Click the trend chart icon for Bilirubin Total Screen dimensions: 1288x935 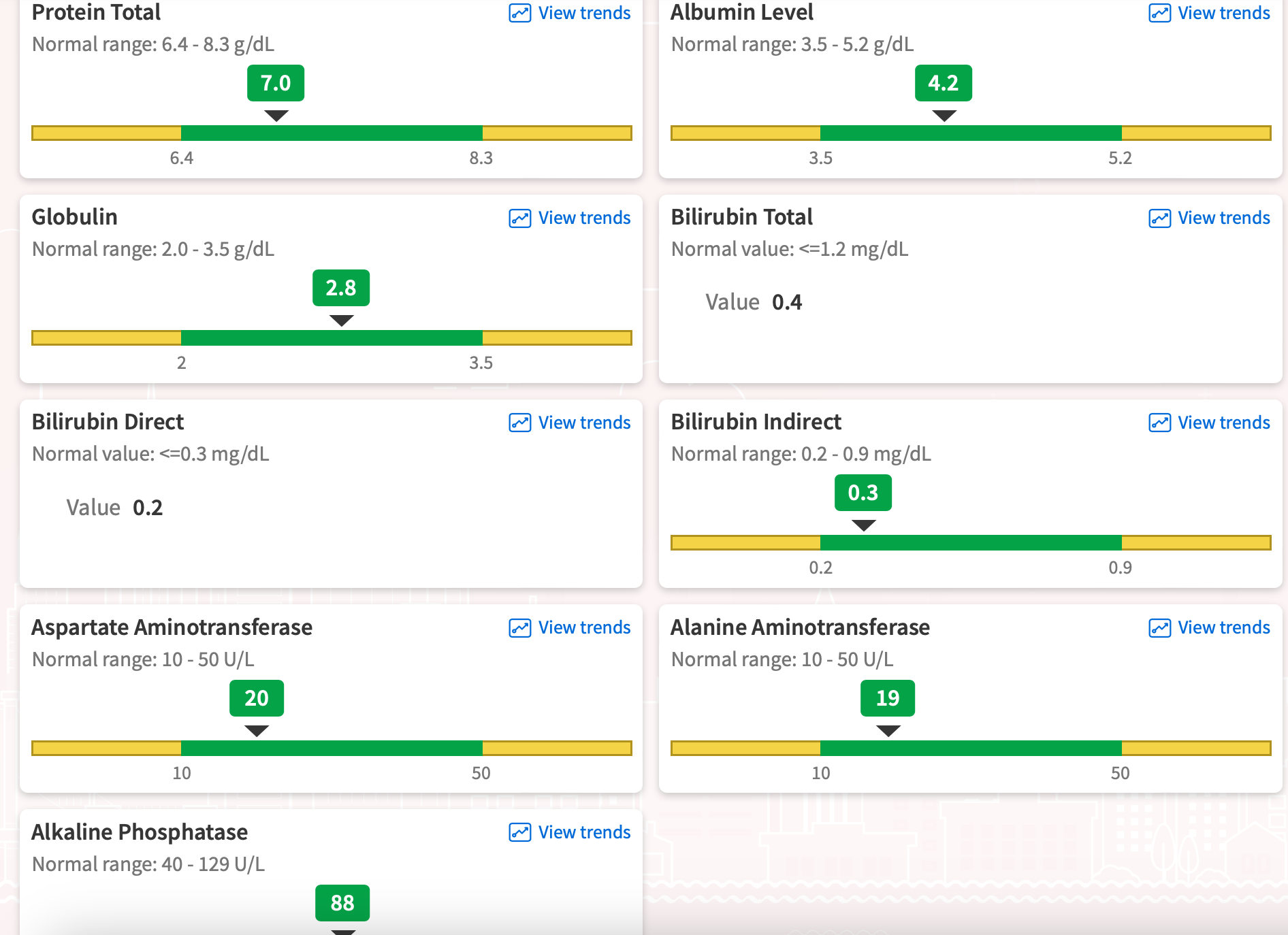point(1160,218)
